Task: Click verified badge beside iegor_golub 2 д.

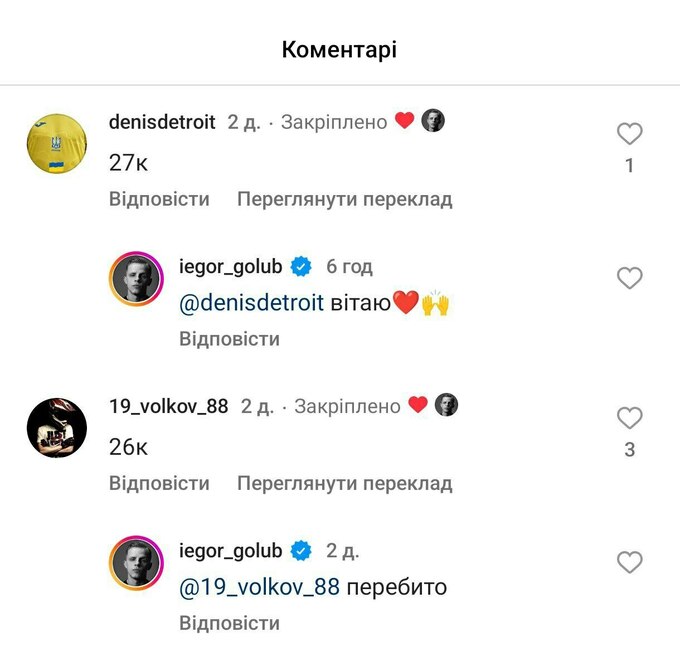Action: [x=301, y=551]
